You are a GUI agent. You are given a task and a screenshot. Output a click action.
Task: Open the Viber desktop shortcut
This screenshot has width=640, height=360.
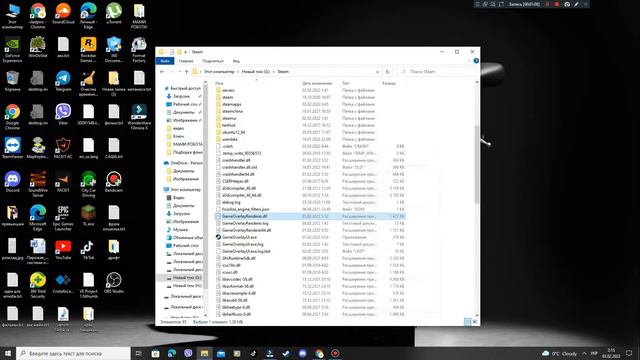click(x=63, y=114)
